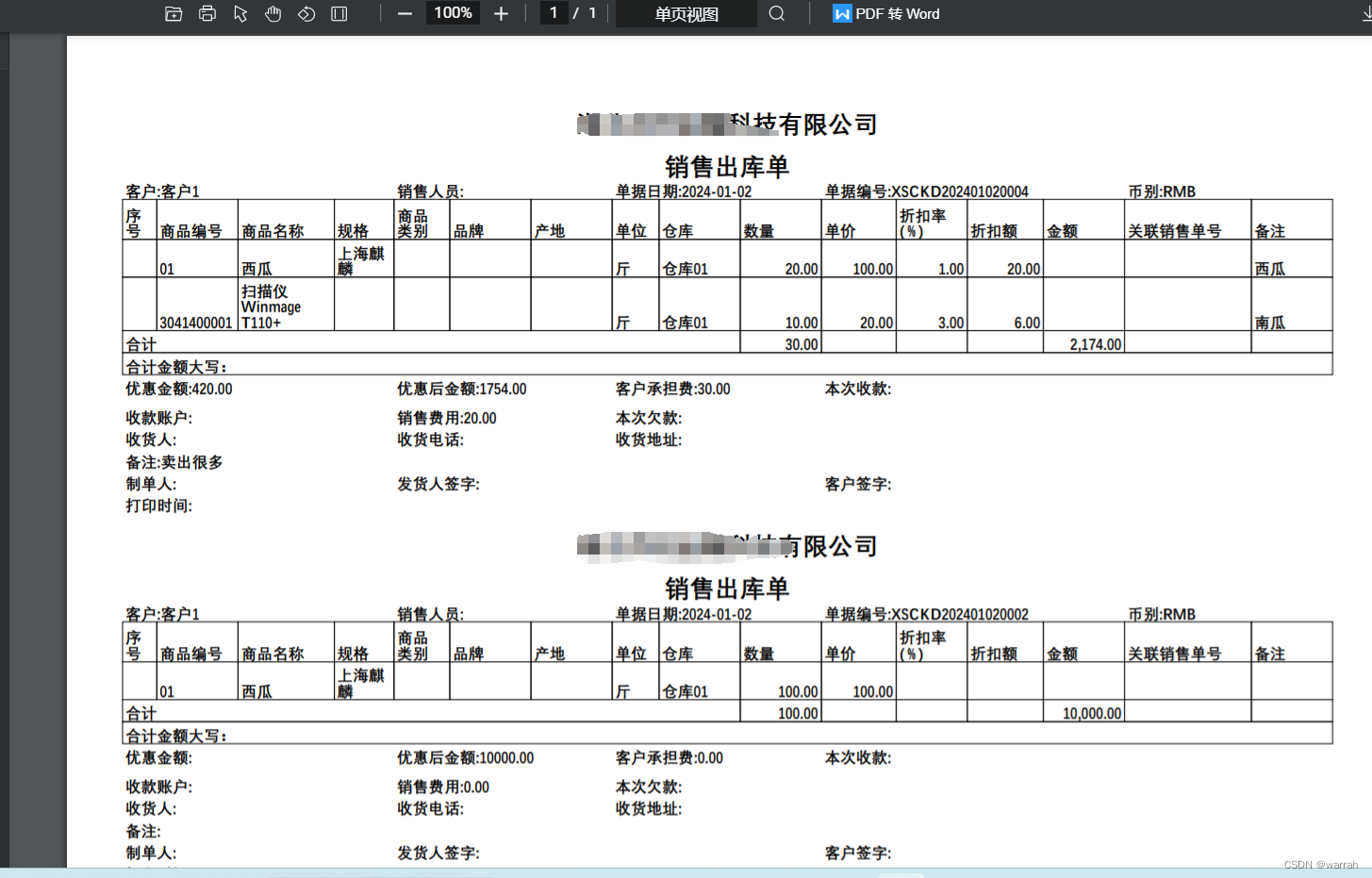Convert using the PDF 转 Word button
The image size is (1372, 878).
886,14
